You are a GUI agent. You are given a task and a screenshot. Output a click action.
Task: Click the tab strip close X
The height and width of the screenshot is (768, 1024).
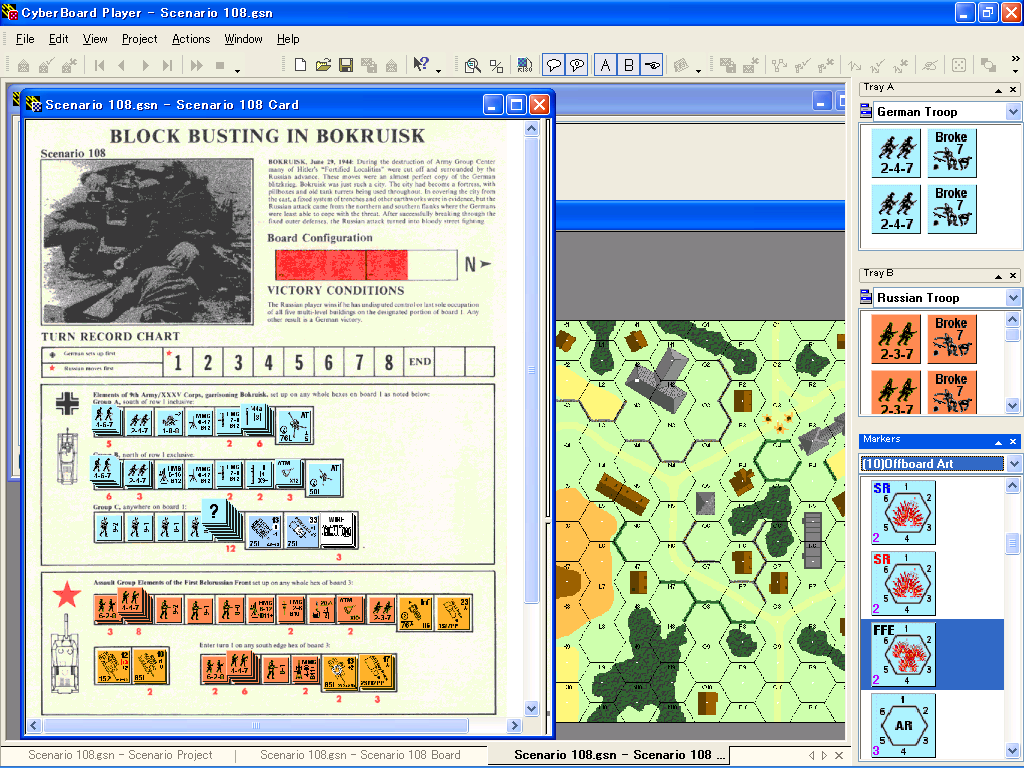pos(839,755)
